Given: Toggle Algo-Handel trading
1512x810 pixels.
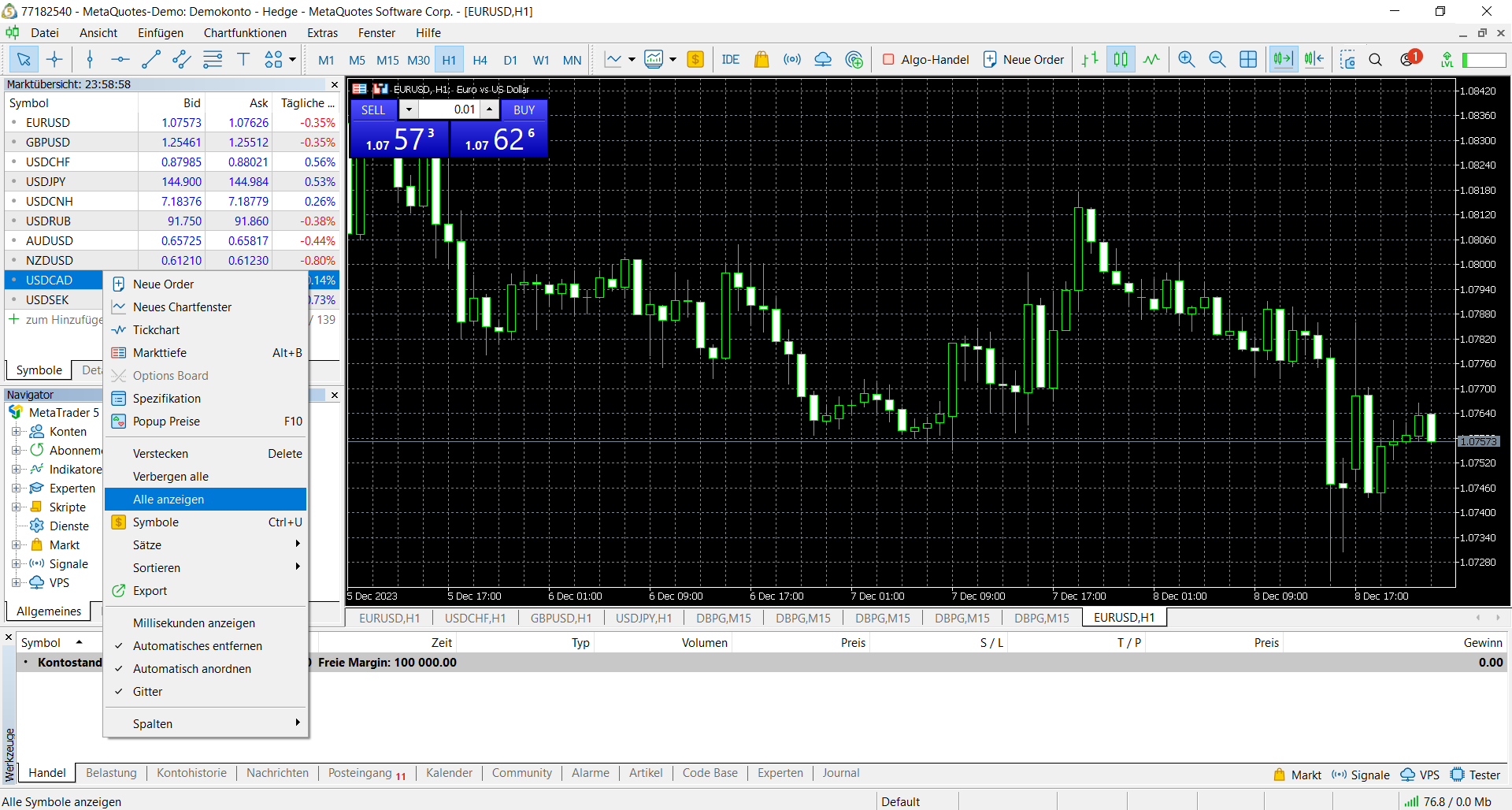Looking at the screenshot, I should [x=926, y=59].
